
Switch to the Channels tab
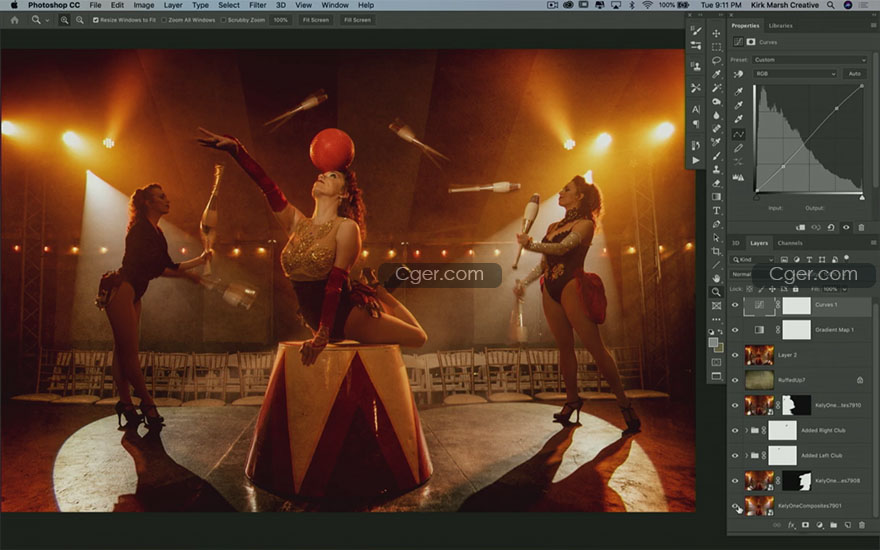[x=790, y=243]
